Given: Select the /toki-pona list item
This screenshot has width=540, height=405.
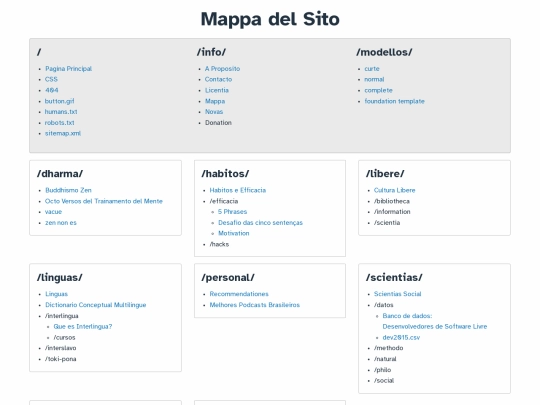Looking at the screenshot, I should pyautogui.click(x=61, y=359).
